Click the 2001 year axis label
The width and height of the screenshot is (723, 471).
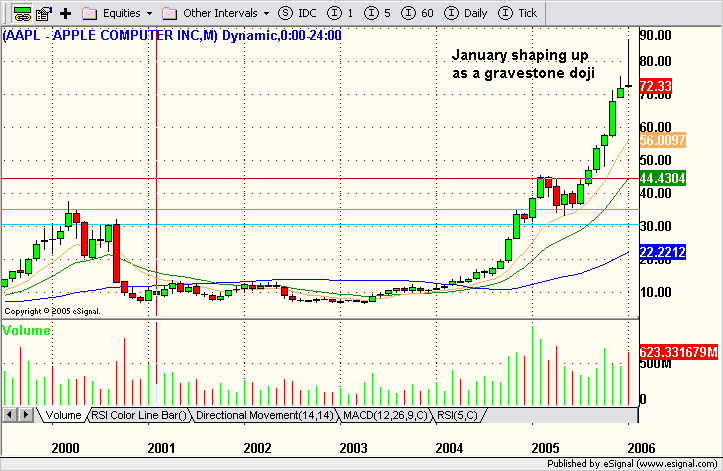click(161, 448)
